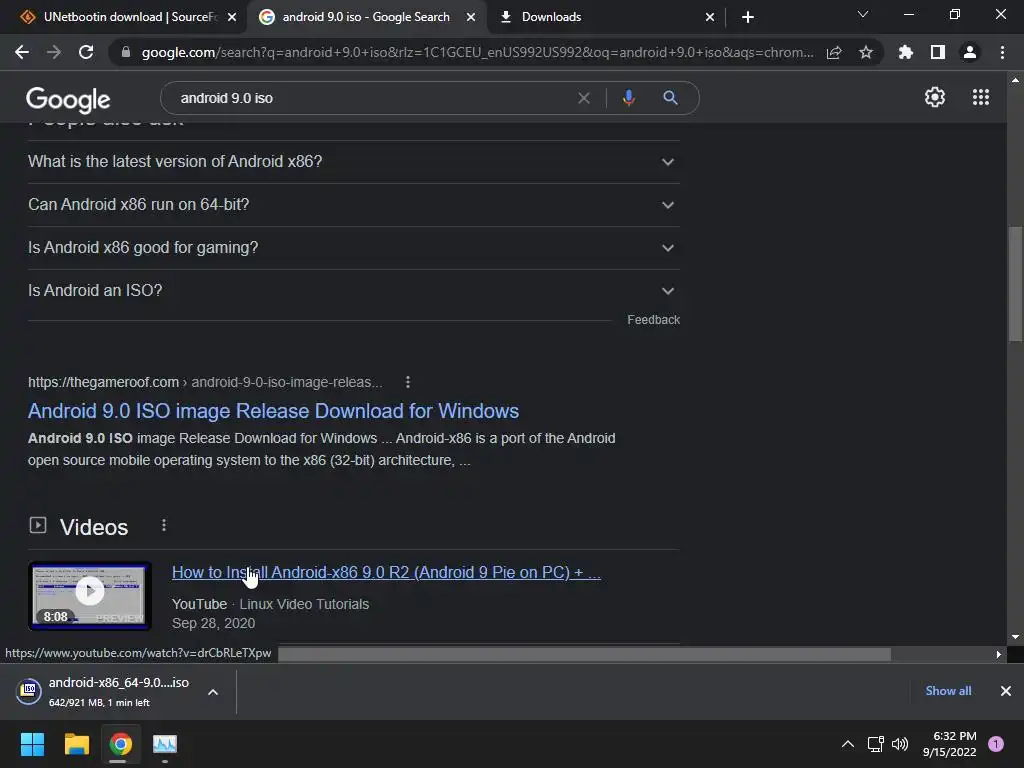Open Windows Start menu
The image size is (1024, 768).
click(32, 744)
